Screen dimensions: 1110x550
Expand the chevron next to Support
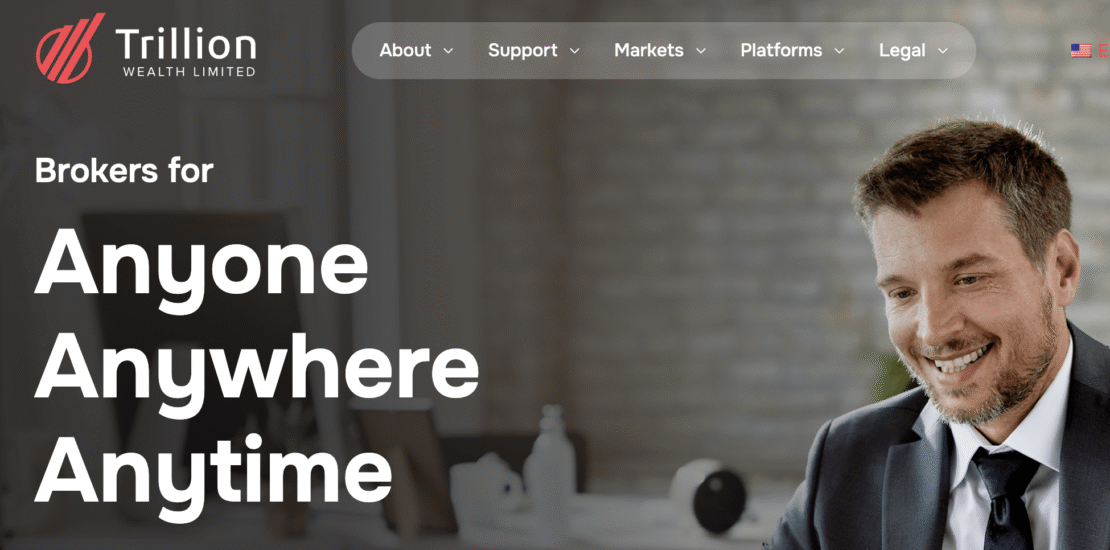[x=575, y=51]
